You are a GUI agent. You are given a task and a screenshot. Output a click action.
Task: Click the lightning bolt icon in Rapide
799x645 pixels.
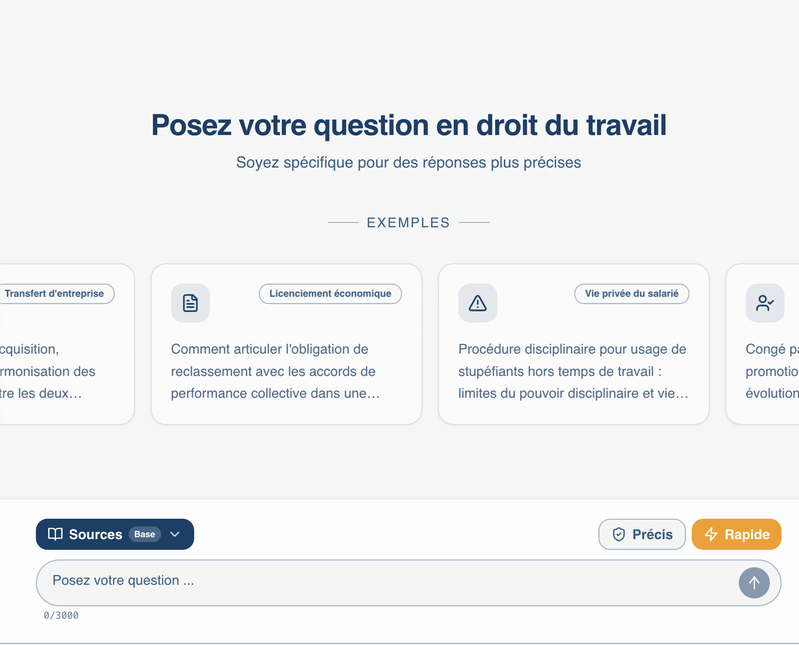click(711, 534)
